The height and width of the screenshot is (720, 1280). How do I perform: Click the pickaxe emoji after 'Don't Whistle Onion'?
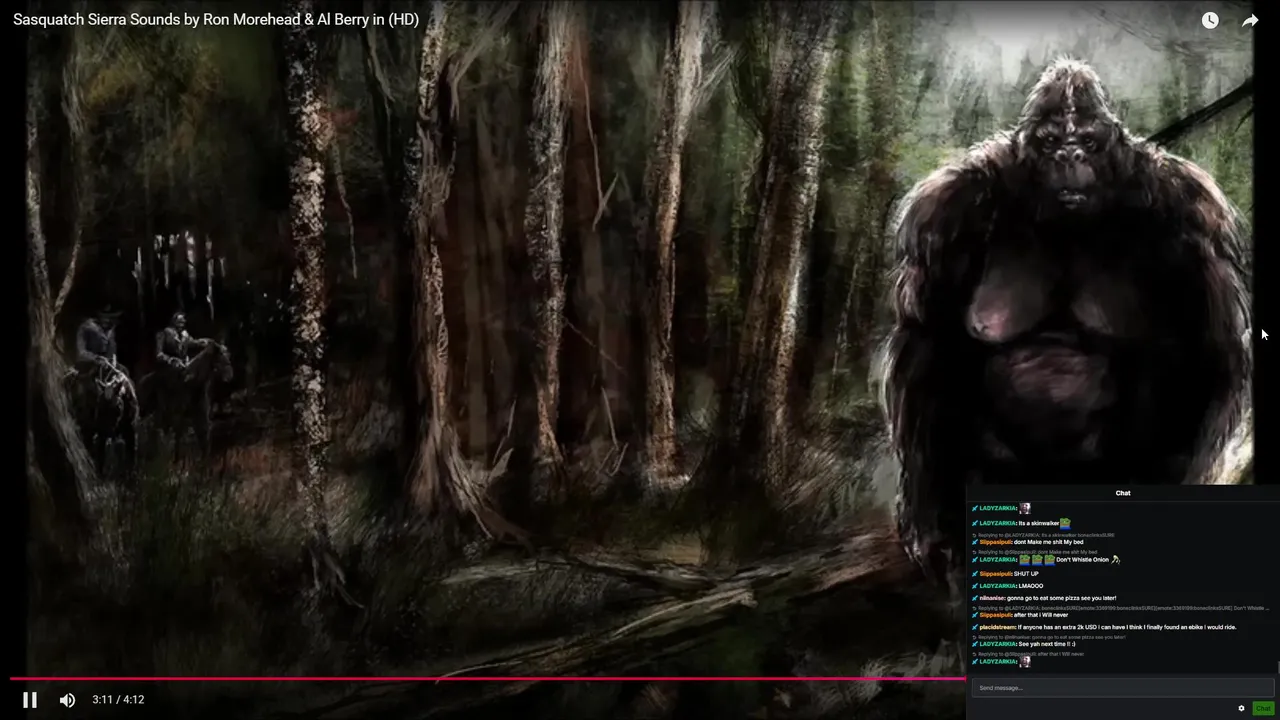1115,560
